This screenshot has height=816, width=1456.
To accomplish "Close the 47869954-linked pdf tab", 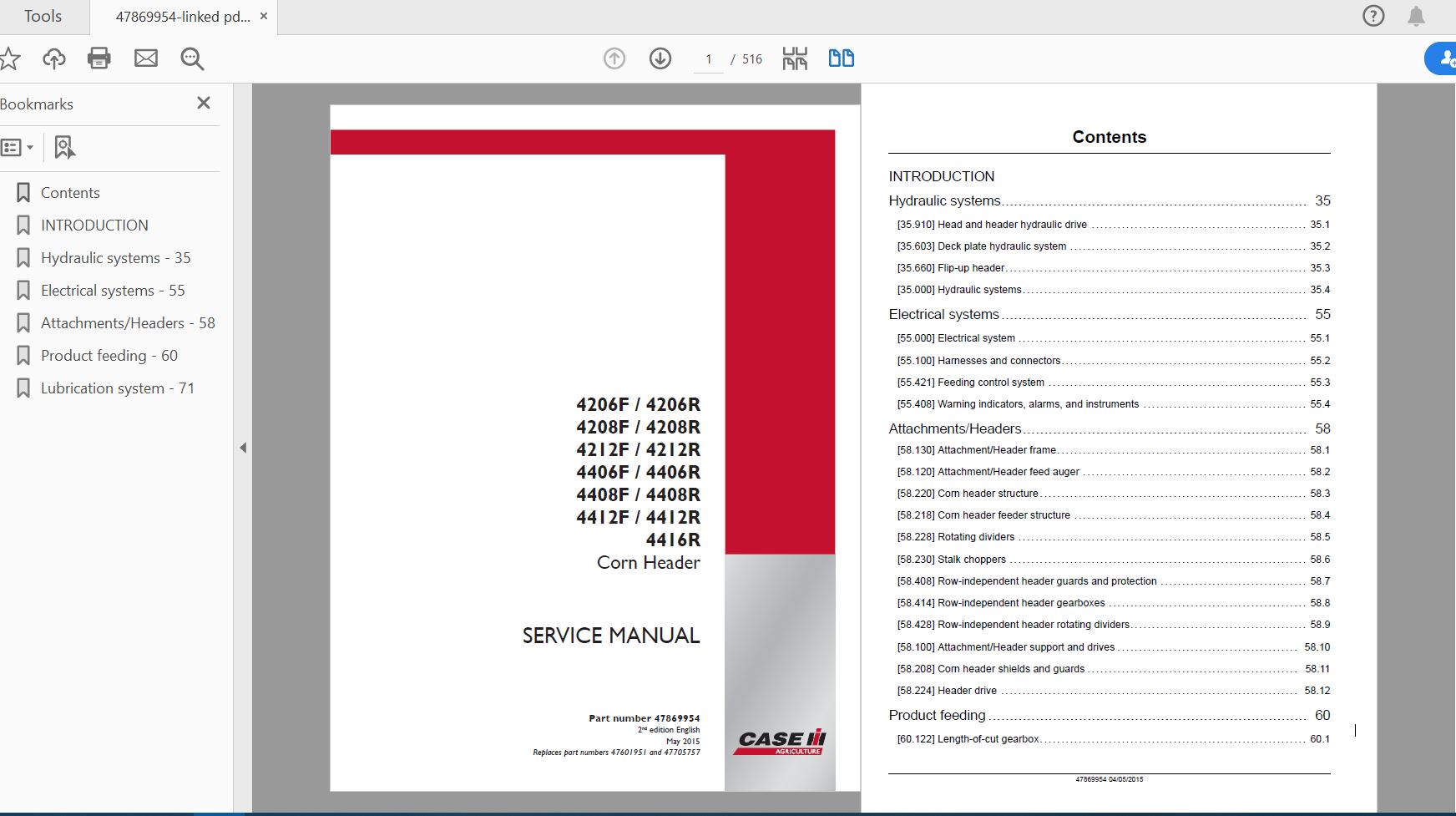I will click(264, 16).
